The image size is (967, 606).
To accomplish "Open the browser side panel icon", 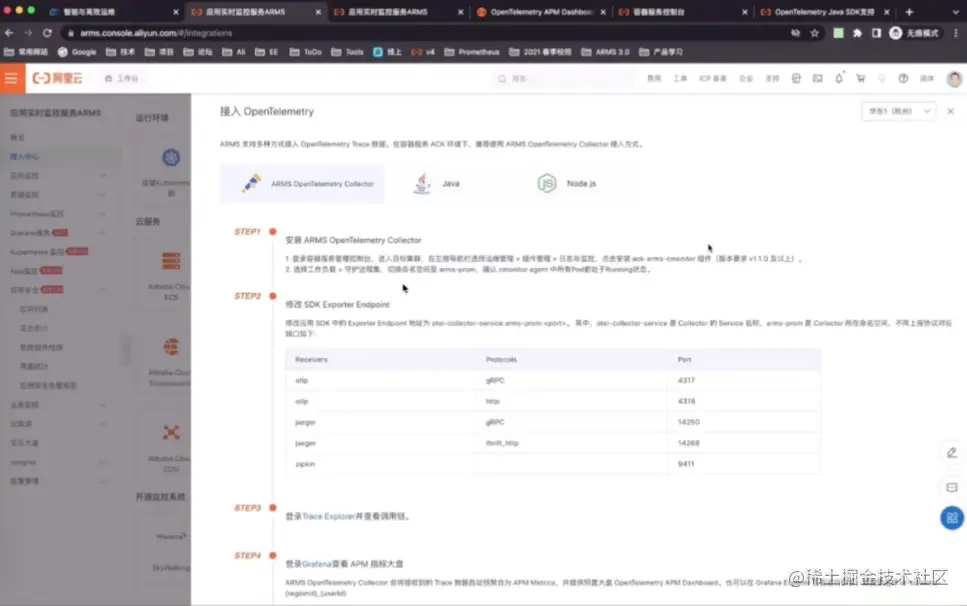I will click(x=876, y=33).
